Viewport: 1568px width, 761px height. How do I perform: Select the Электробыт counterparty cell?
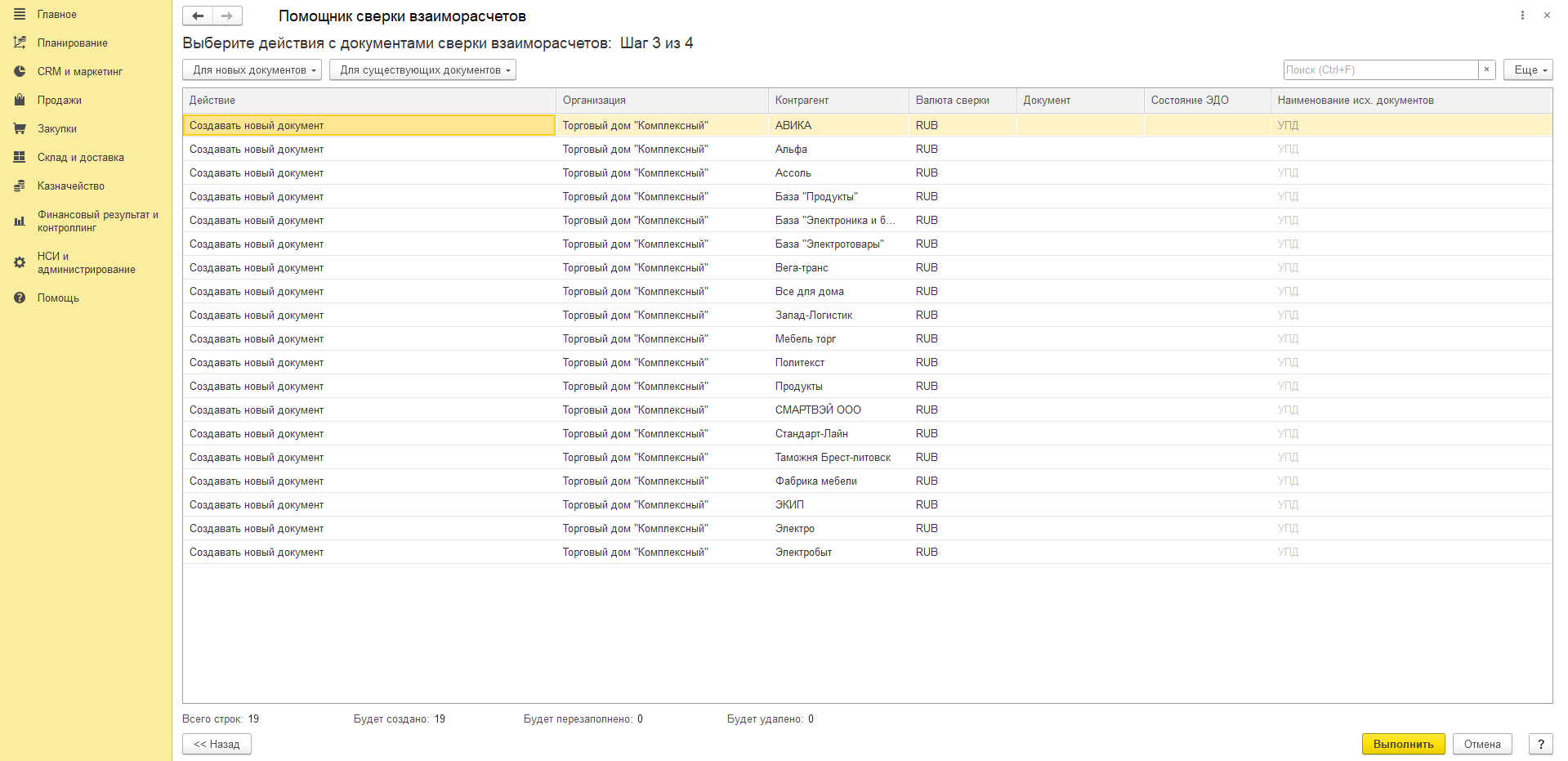[x=838, y=552]
